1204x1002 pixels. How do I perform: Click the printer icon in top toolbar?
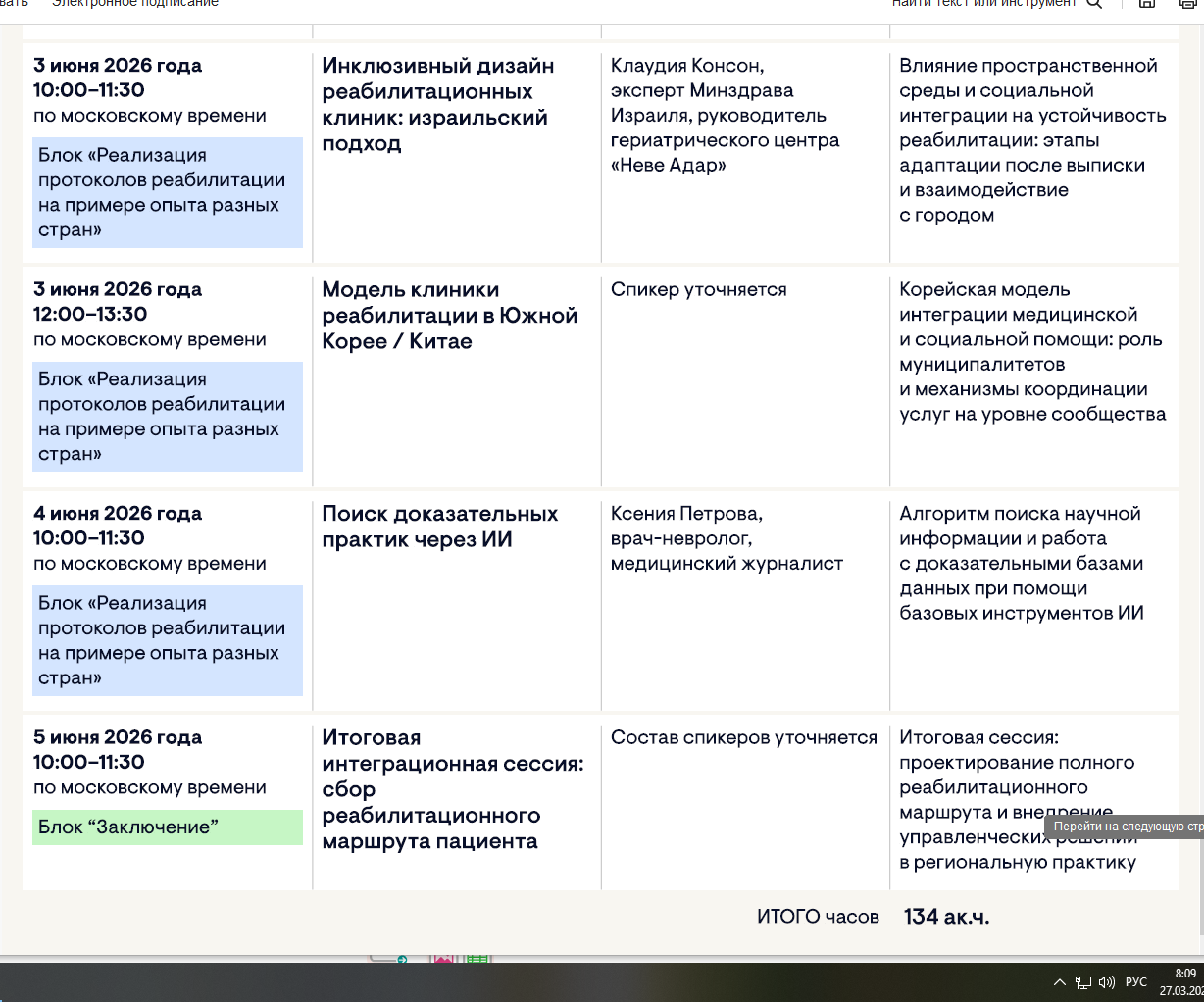pyautogui.click(x=1187, y=4)
